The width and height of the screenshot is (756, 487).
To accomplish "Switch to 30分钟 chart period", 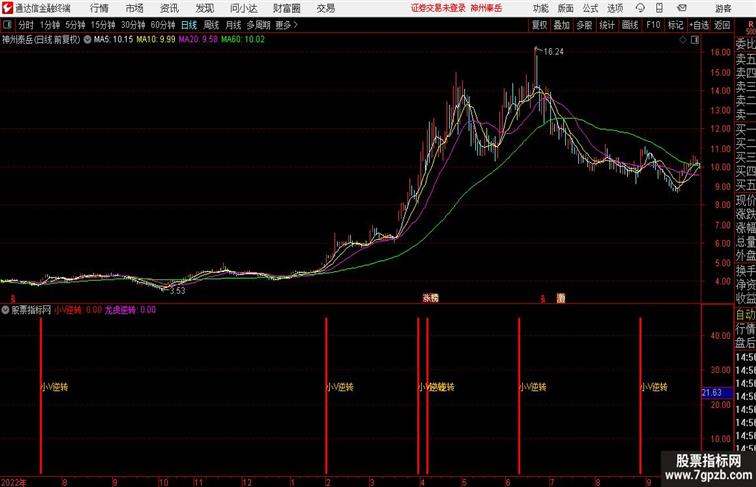I will [x=133, y=25].
